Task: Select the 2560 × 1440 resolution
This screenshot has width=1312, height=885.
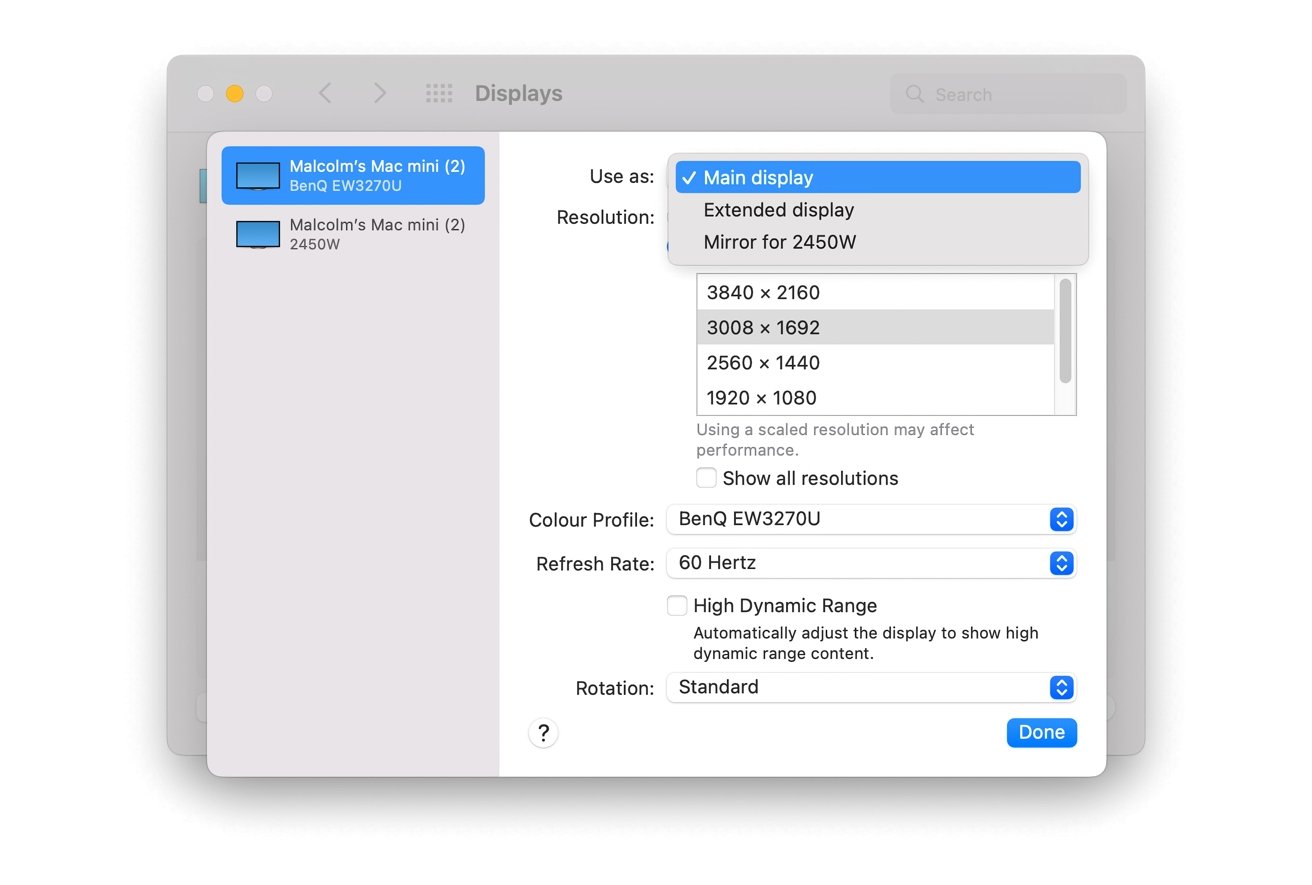Action: (763, 362)
